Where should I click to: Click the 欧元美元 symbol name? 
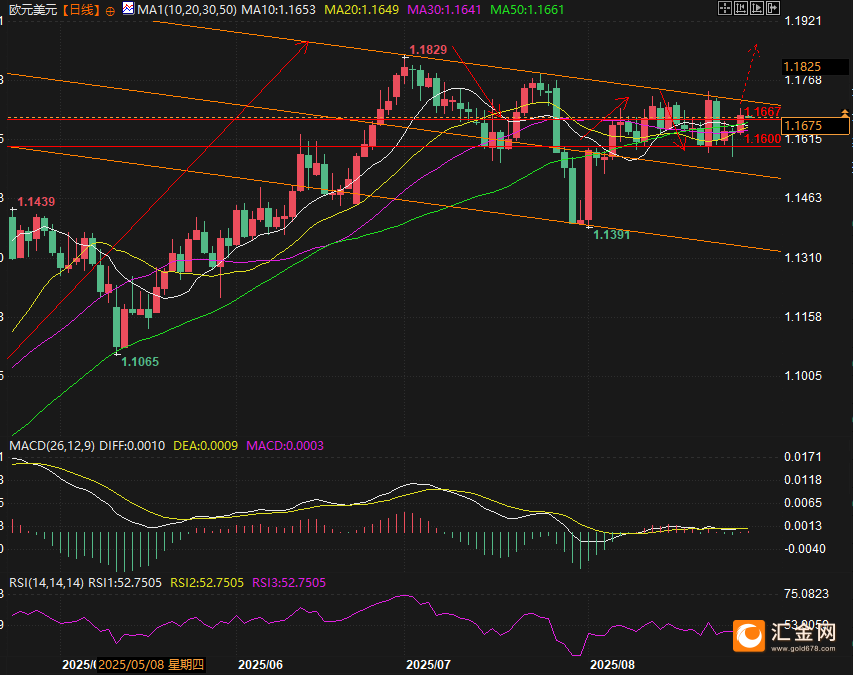click(33, 10)
